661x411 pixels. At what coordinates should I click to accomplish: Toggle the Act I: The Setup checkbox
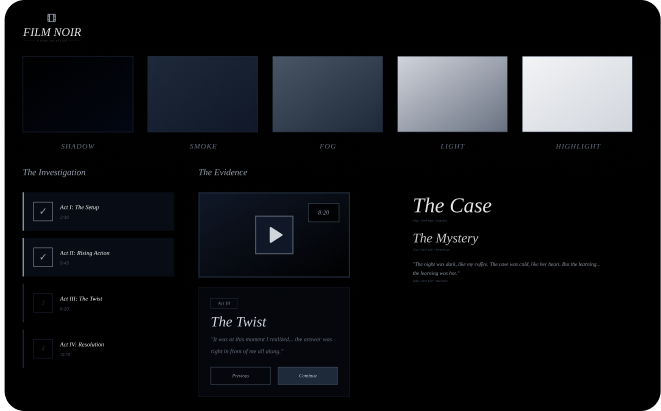click(x=43, y=211)
